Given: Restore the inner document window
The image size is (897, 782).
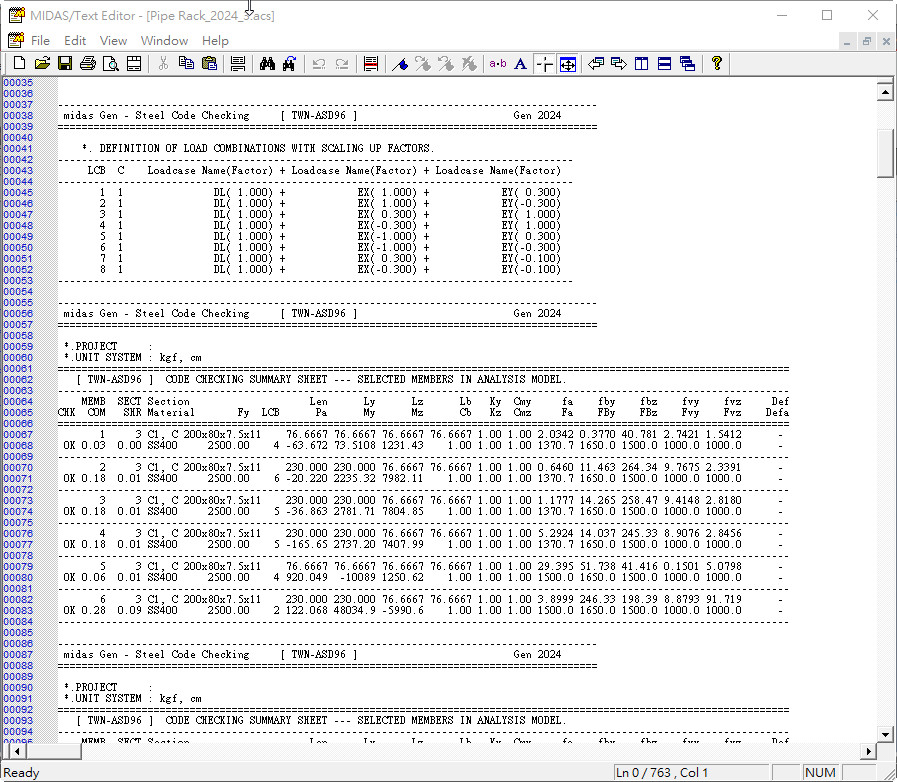Looking at the screenshot, I should (x=867, y=41).
